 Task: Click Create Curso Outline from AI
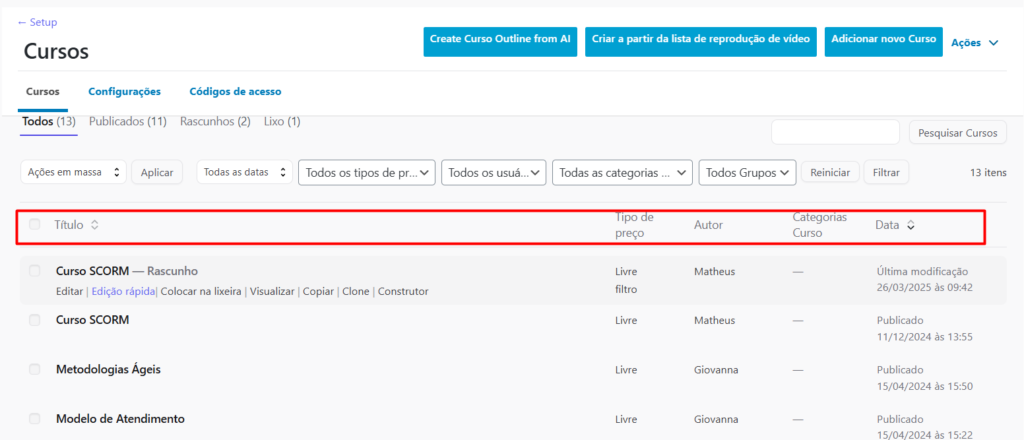500,41
